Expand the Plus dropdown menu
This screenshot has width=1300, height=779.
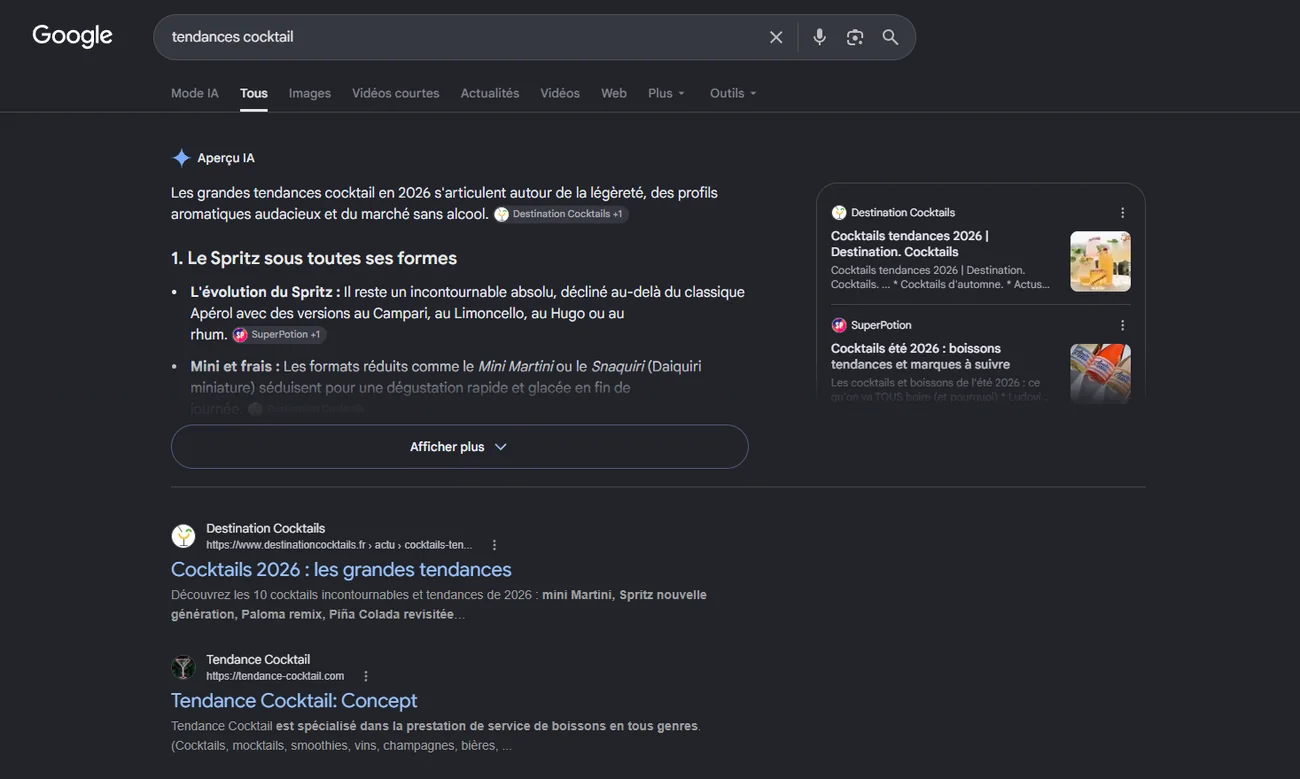coord(666,93)
